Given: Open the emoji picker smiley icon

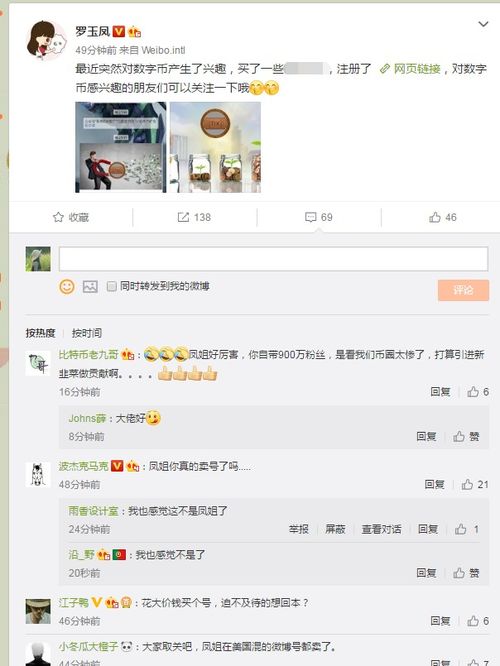Looking at the screenshot, I should tap(67, 287).
